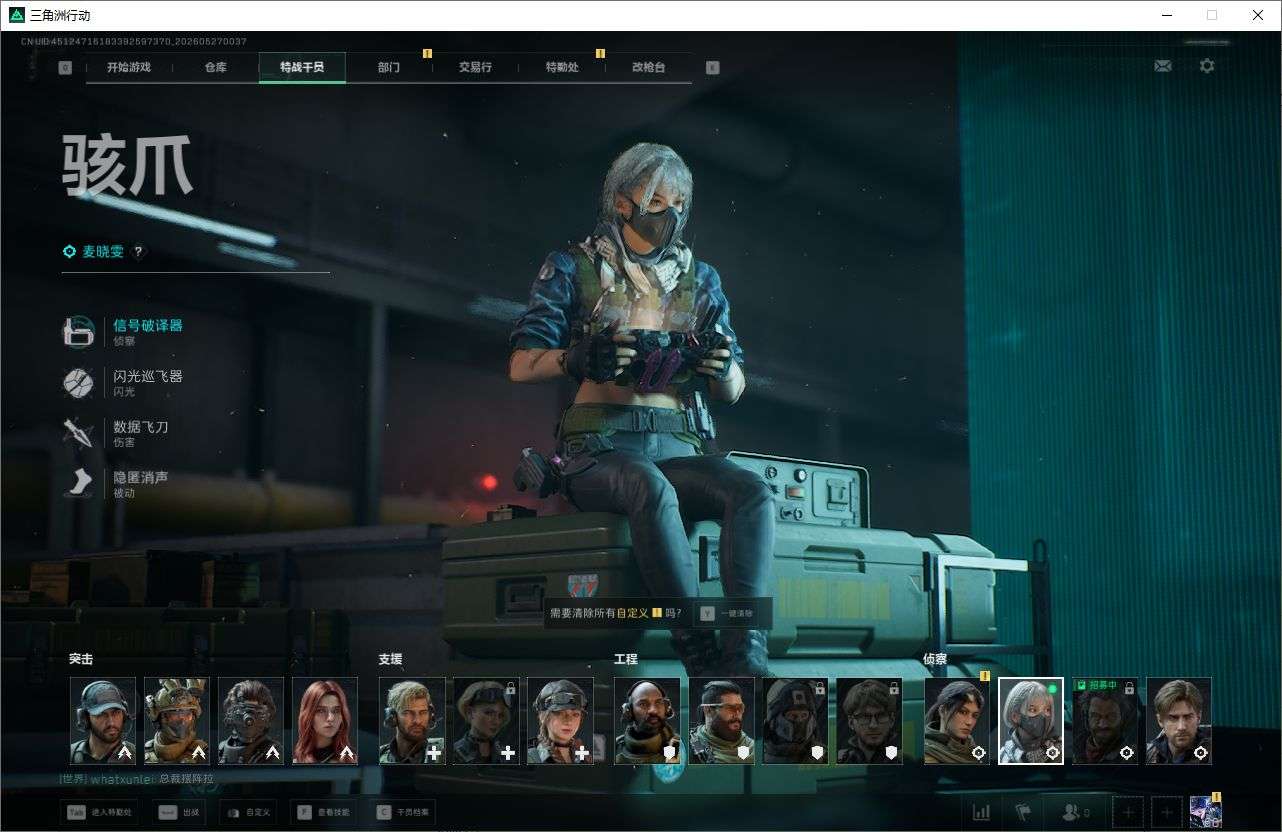
Task: Choose first 工程 operator with headphones
Action: [647, 721]
